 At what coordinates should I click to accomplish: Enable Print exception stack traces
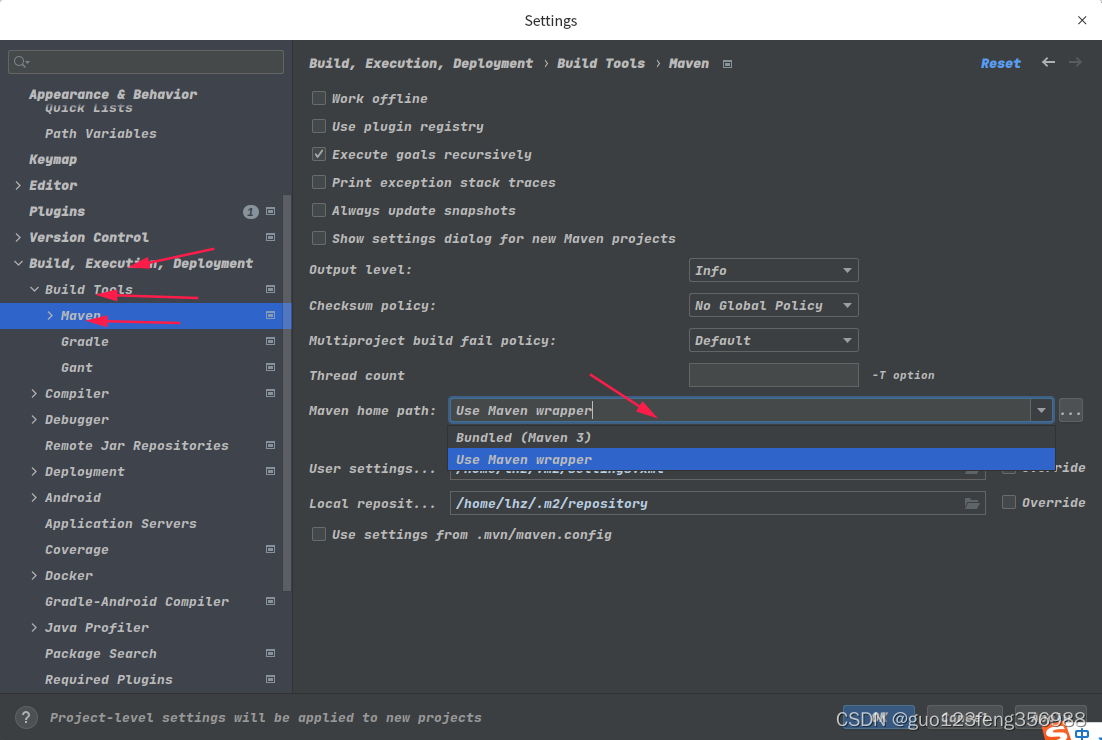(318, 182)
